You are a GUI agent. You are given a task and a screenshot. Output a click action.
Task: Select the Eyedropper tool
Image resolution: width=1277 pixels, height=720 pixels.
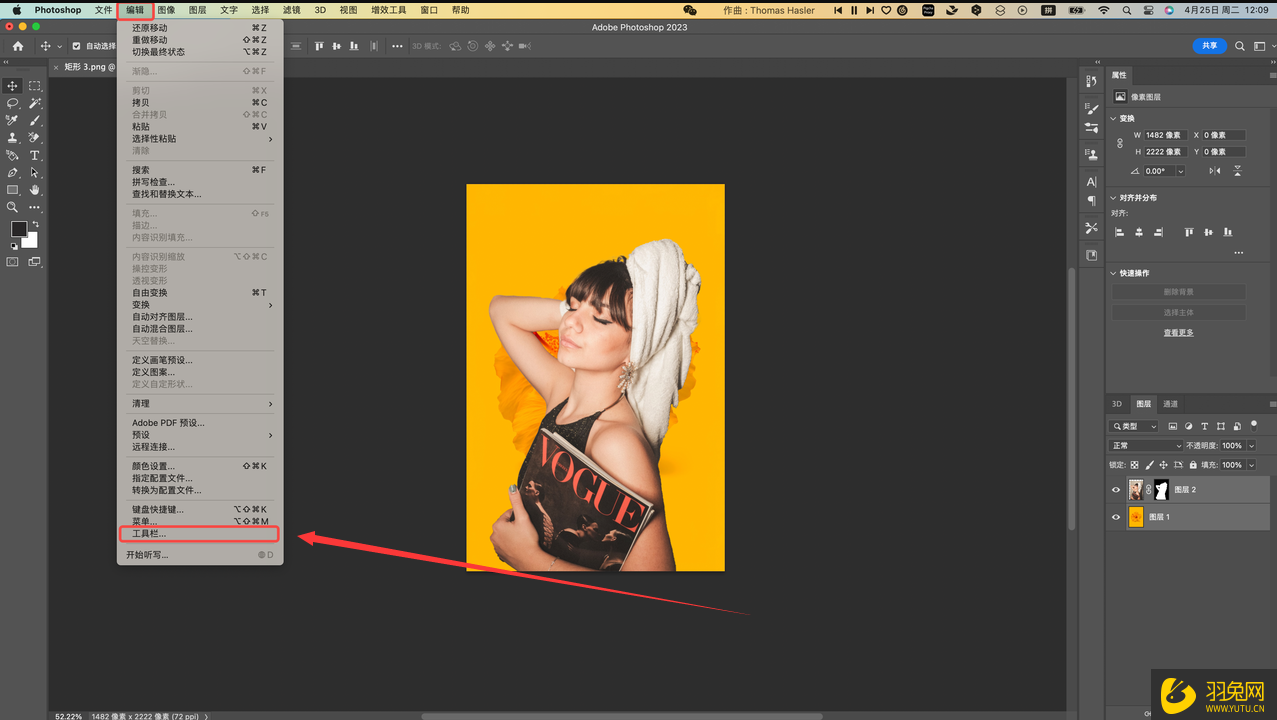coord(13,120)
